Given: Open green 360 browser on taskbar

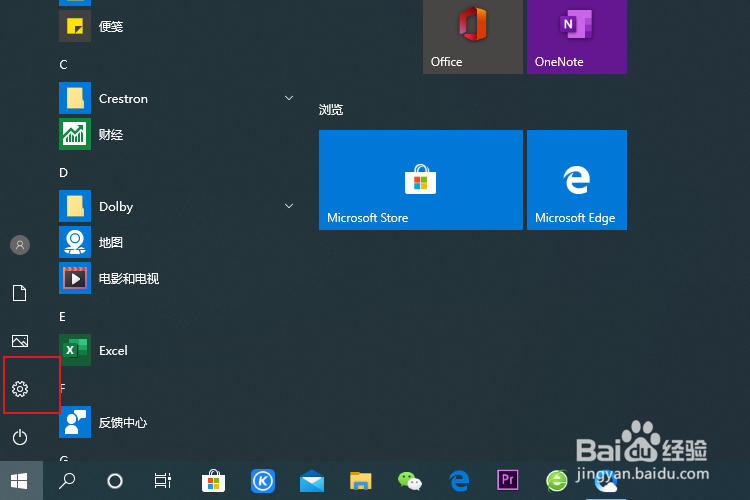Looking at the screenshot, I should click(557, 481).
